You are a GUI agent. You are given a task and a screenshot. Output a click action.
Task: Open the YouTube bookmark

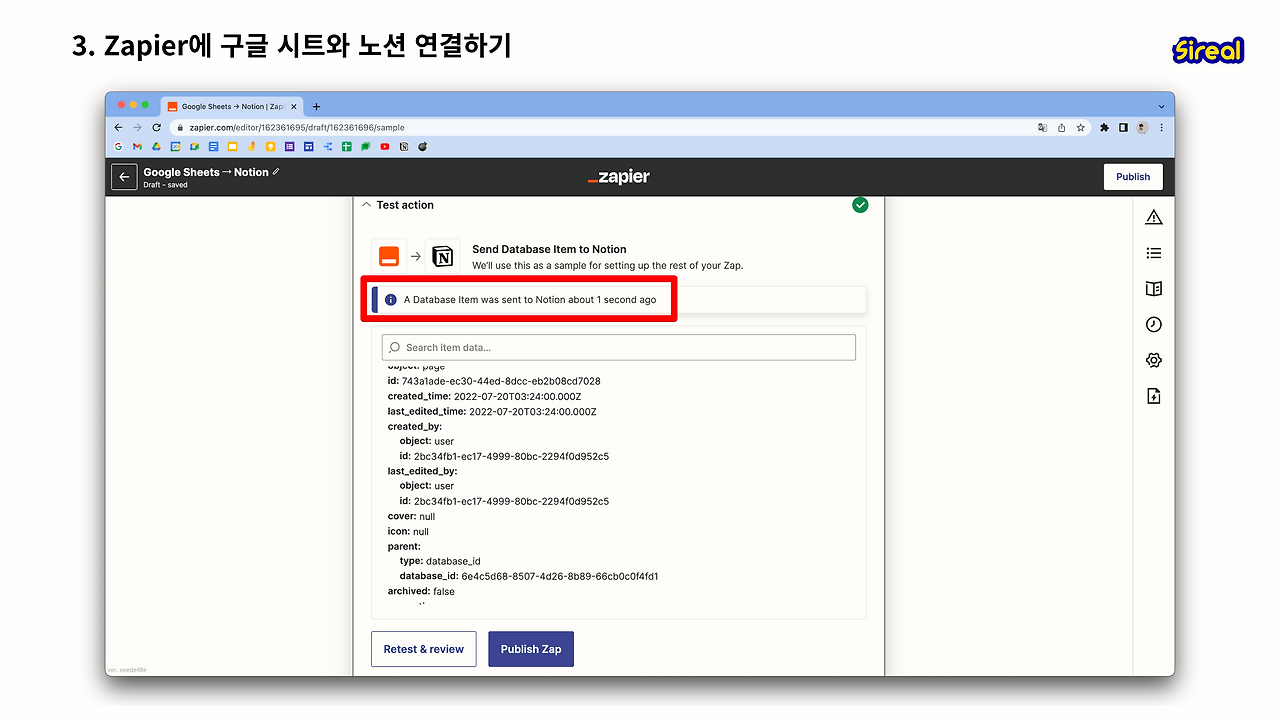[385, 147]
